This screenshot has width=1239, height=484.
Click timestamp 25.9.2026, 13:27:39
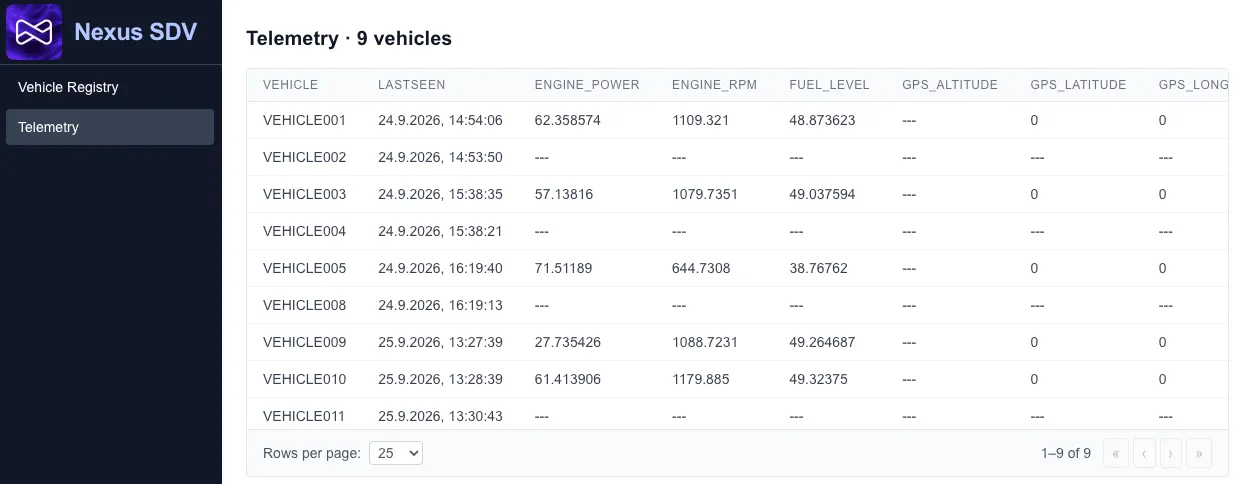440,342
